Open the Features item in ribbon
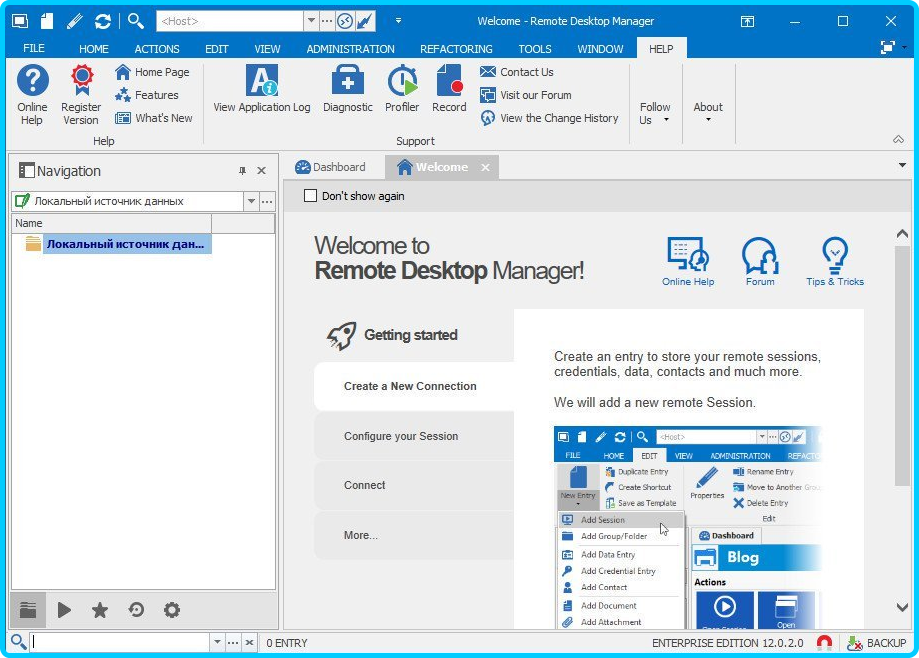The height and width of the screenshot is (658, 919). tap(147, 95)
